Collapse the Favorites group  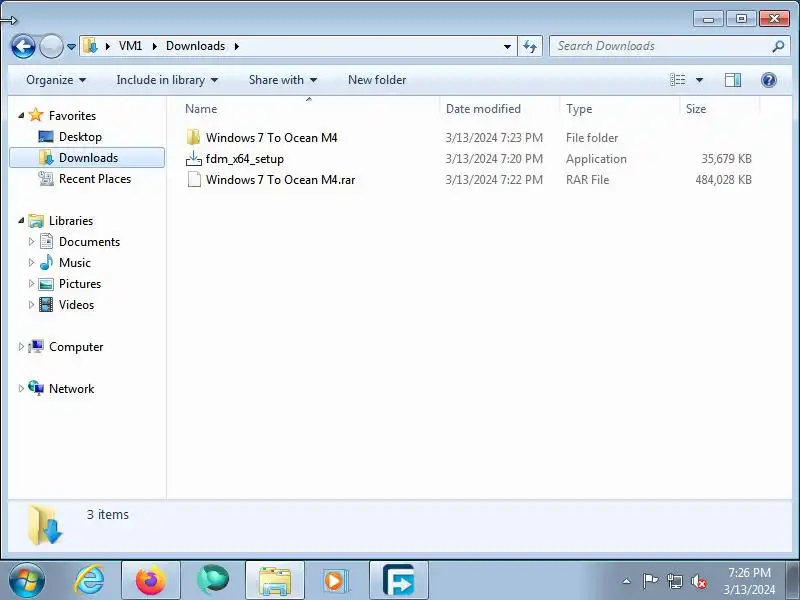(x=21, y=115)
